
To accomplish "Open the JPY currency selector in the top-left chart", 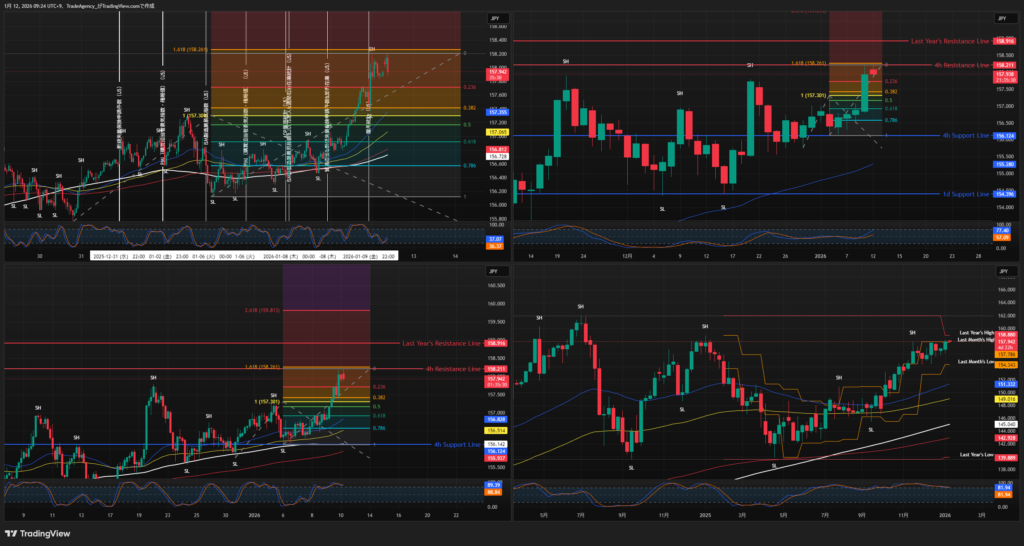I will pos(493,19).
